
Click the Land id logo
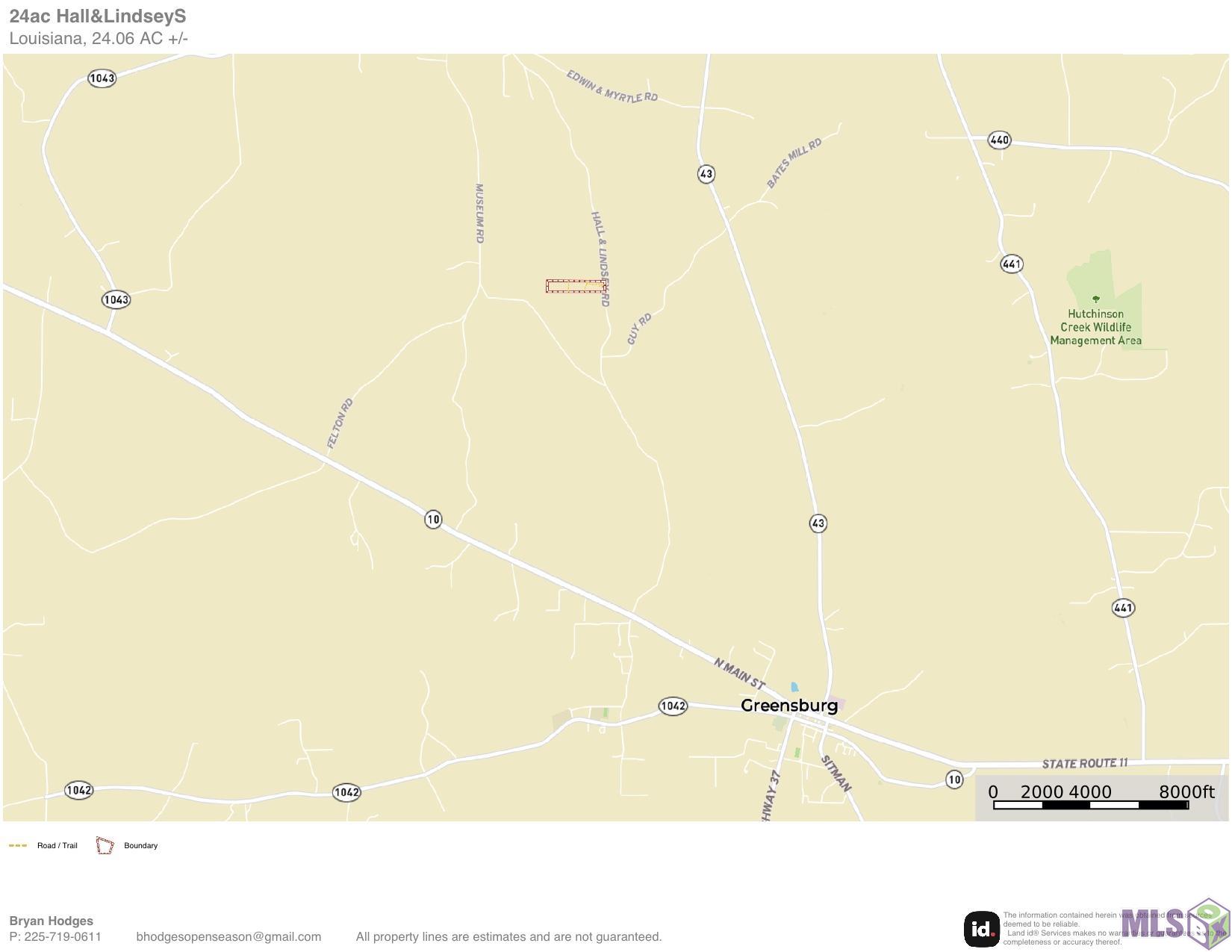coord(982,929)
